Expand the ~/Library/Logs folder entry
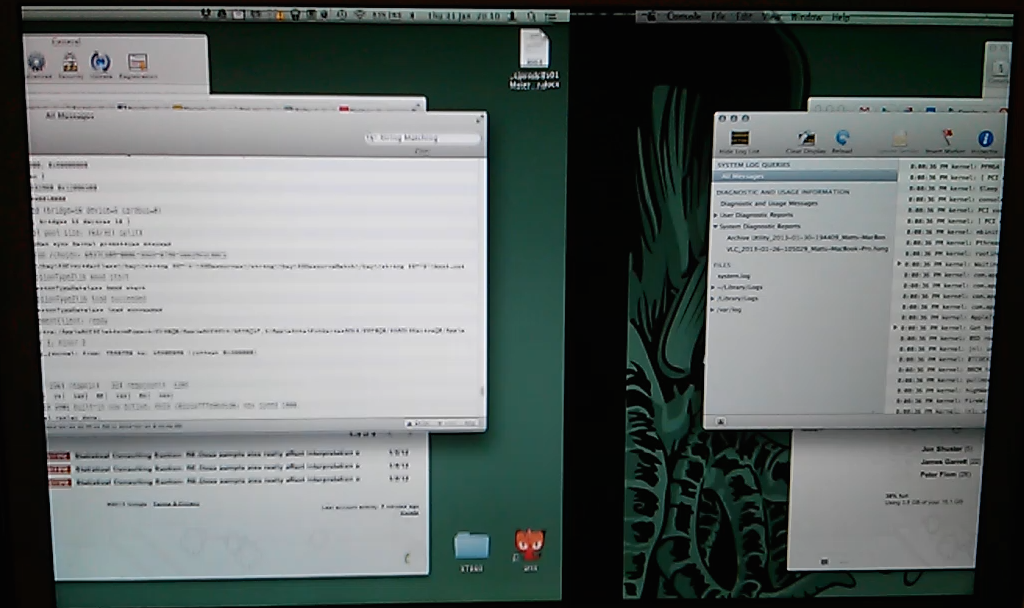 713,287
